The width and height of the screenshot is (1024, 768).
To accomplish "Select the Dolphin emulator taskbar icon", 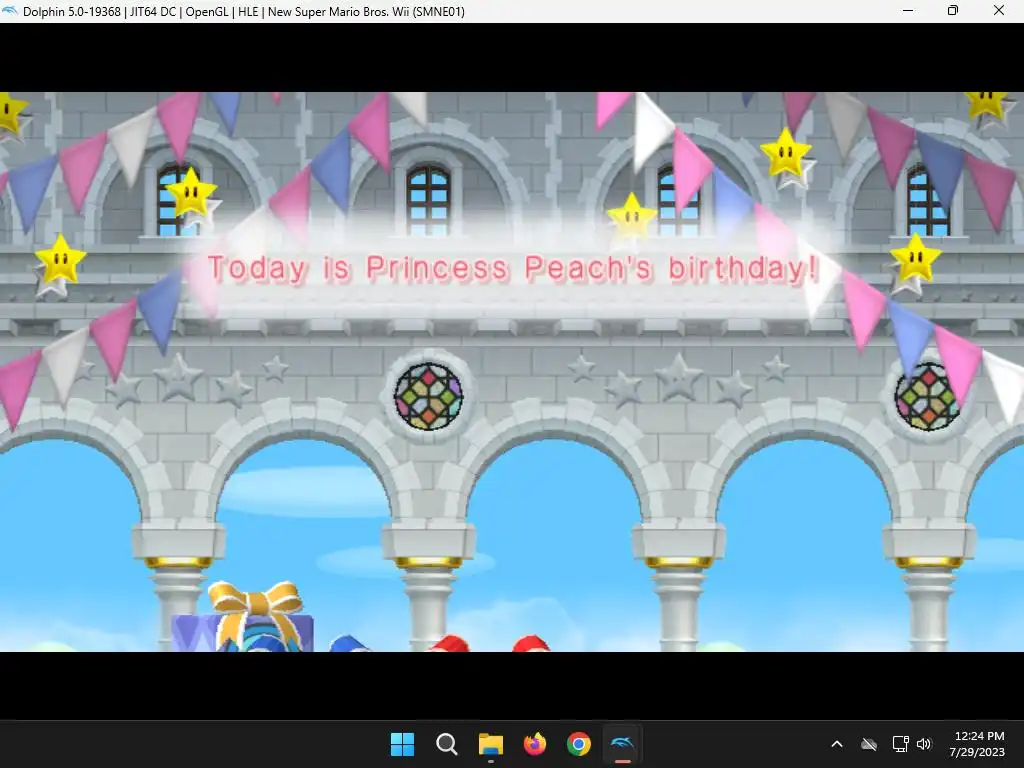I will (622, 744).
